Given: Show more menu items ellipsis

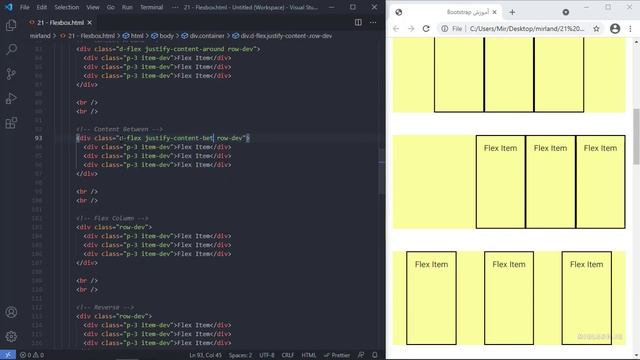Looking at the screenshot, I should (x=175, y=7).
